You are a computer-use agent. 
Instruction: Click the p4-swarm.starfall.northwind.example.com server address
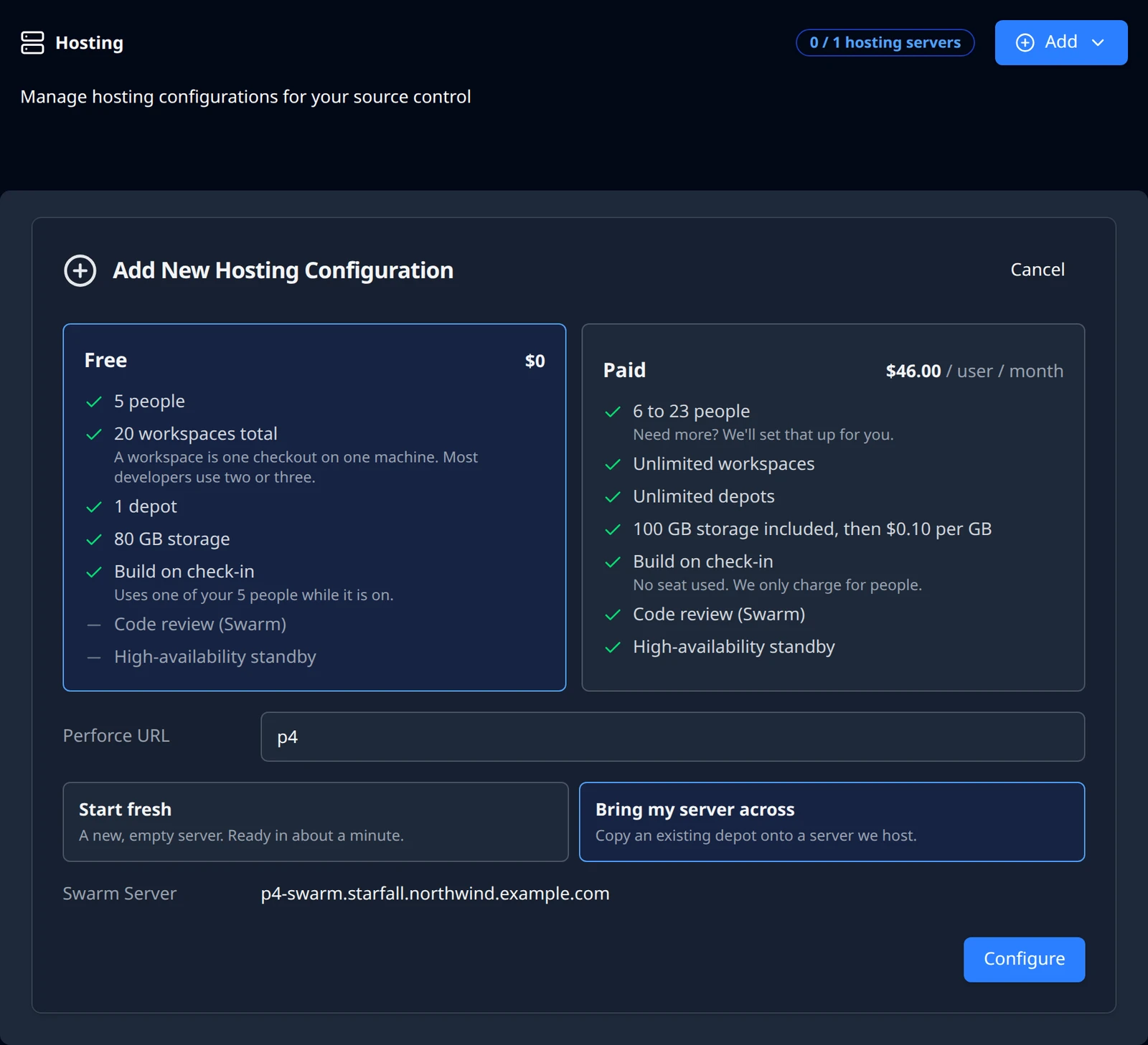(435, 894)
